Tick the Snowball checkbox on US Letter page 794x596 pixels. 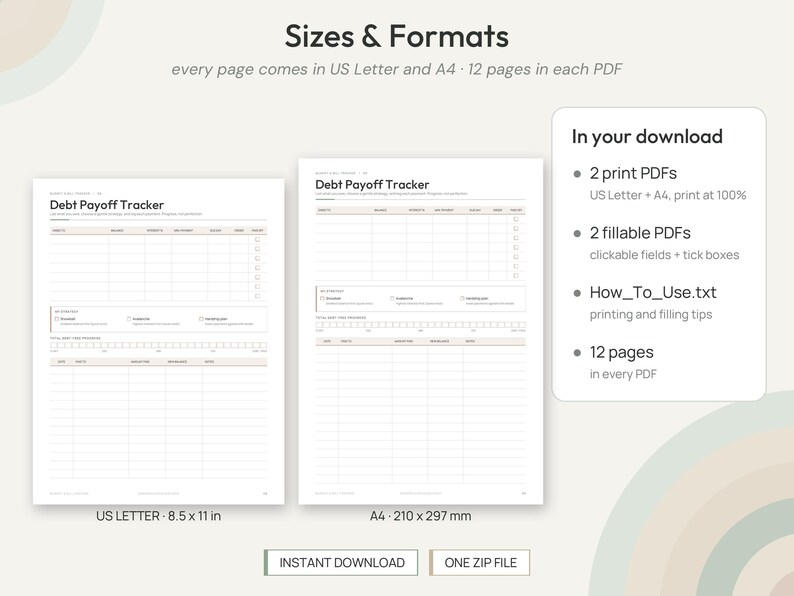tap(57, 319)
